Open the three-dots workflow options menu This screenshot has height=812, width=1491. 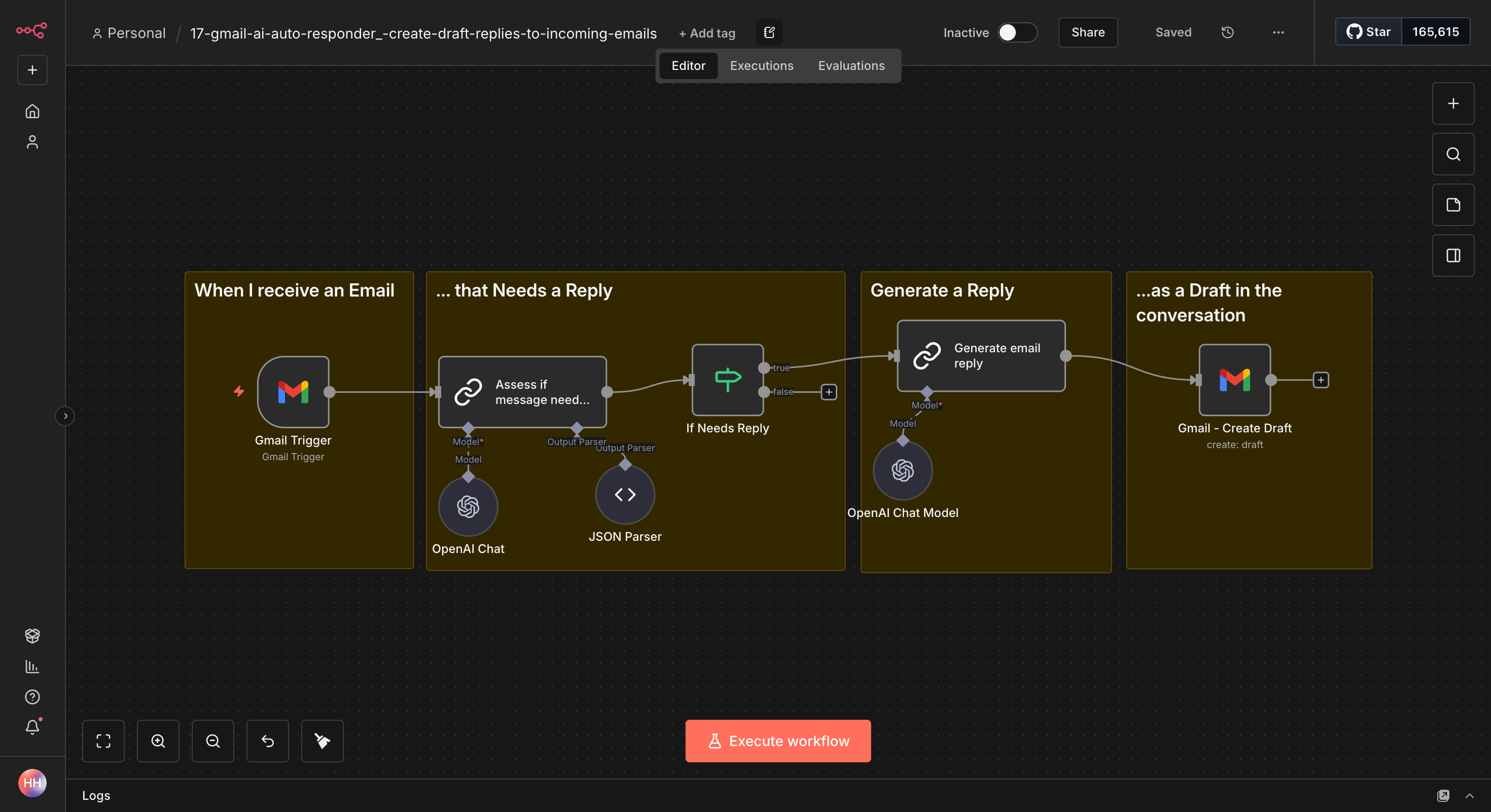tap(1278, 32)
